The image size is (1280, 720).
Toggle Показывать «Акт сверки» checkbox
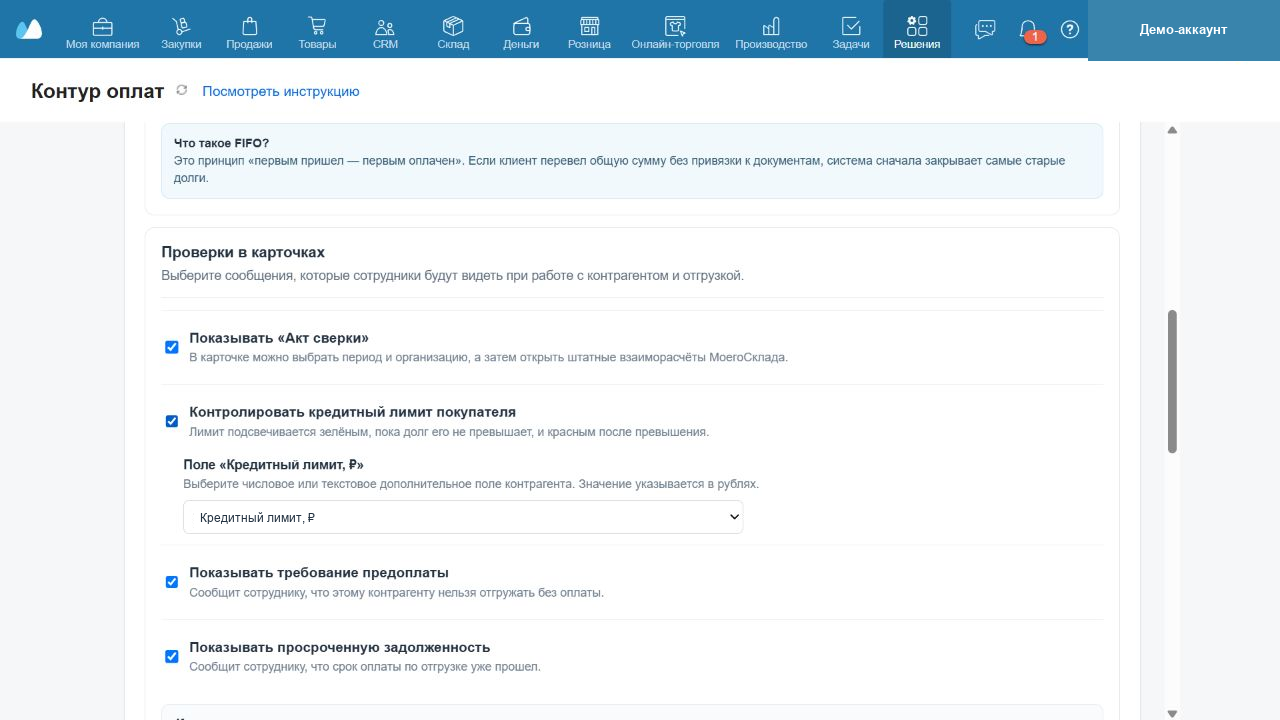pos(172,347)
